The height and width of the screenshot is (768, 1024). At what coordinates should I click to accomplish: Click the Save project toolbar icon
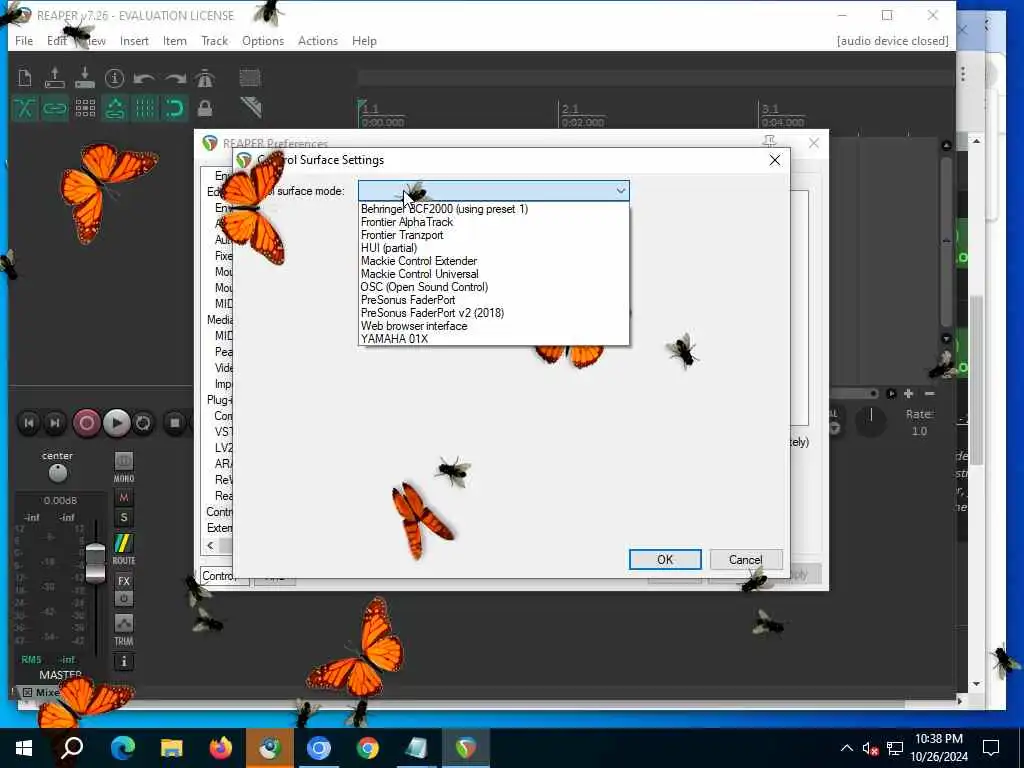tap(85, 78)
